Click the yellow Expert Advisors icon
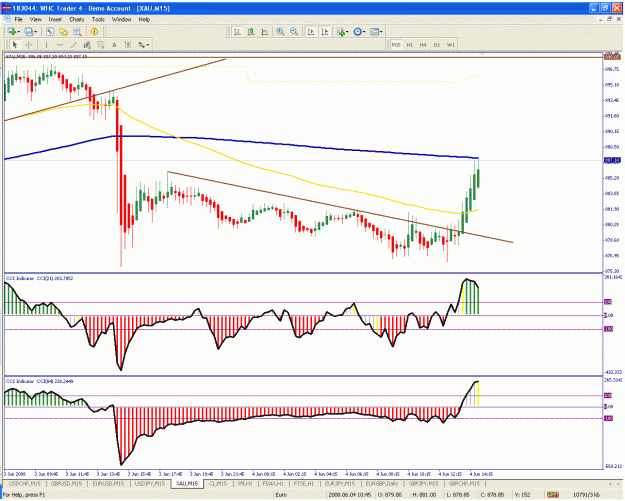The width and height of the screenshot is (625, 501). click(x=94, y=31)
